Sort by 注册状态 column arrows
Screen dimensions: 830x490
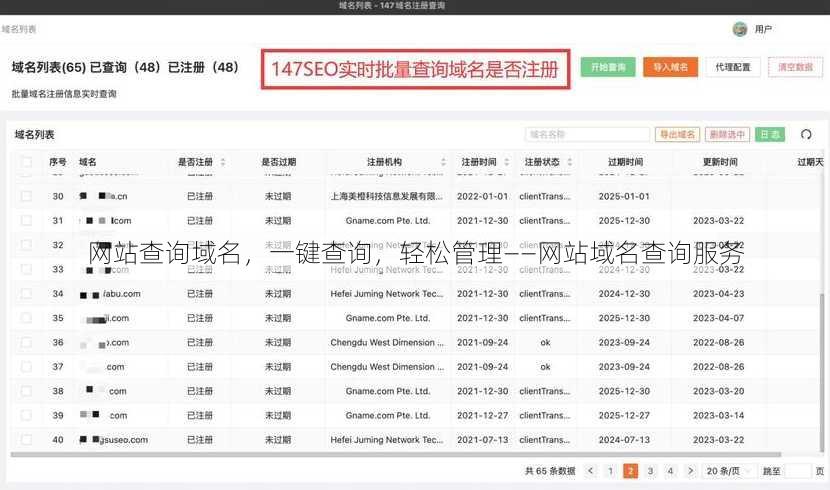coord(570,162)
